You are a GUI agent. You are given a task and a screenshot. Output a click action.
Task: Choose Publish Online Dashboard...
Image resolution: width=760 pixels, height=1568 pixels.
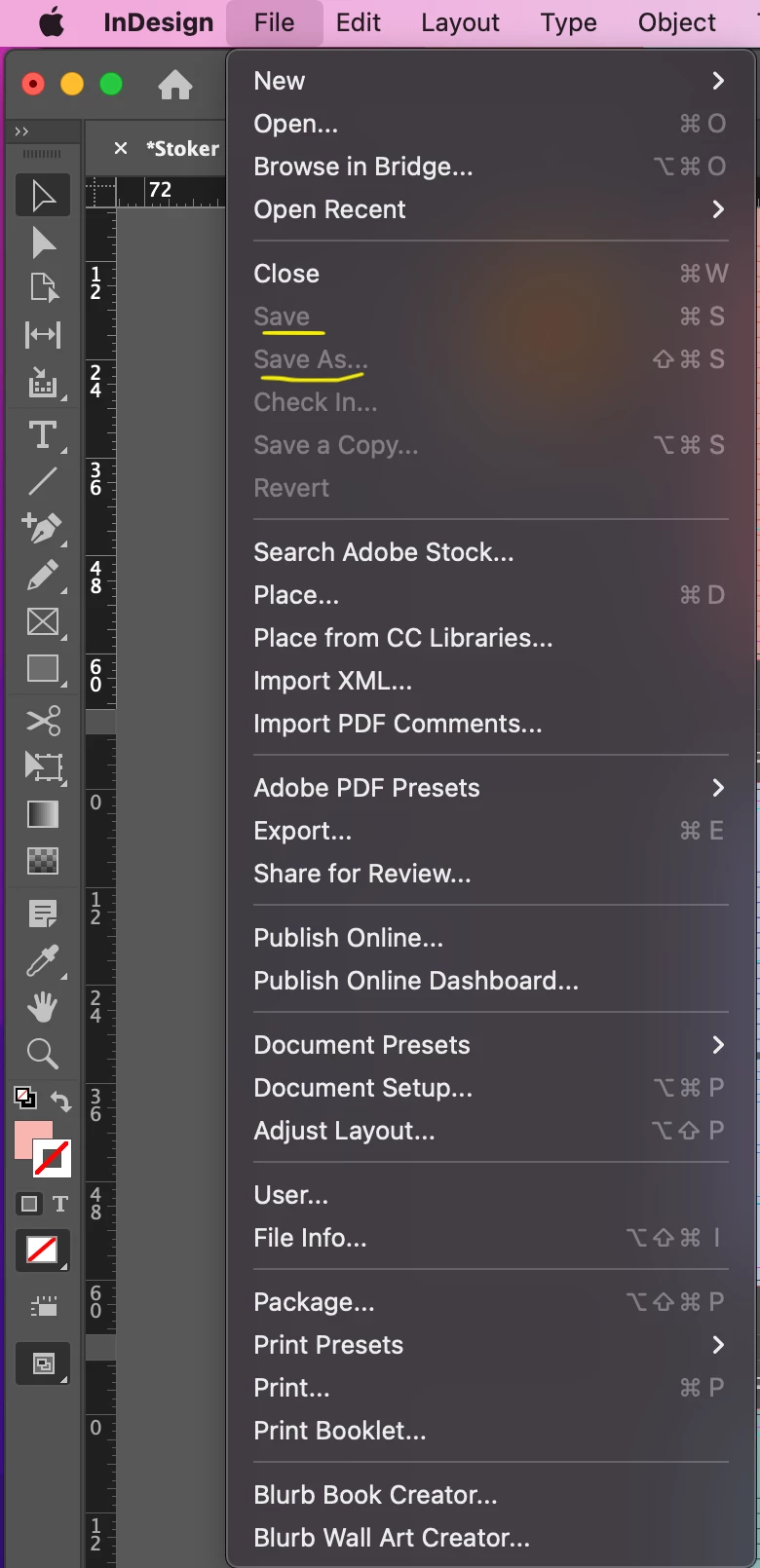click(x=491, y=981)
